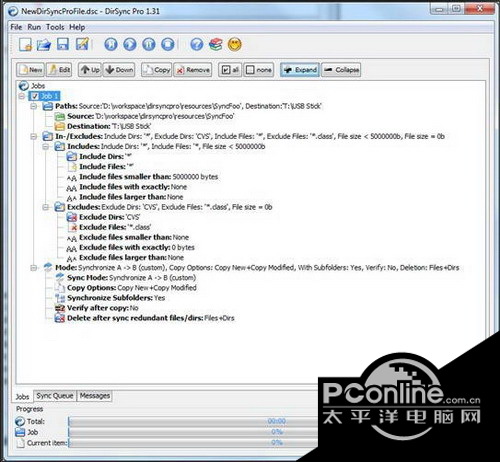Click the Current item progress bar
This screenshot has width=500, height=462.
tap(193, 443)
